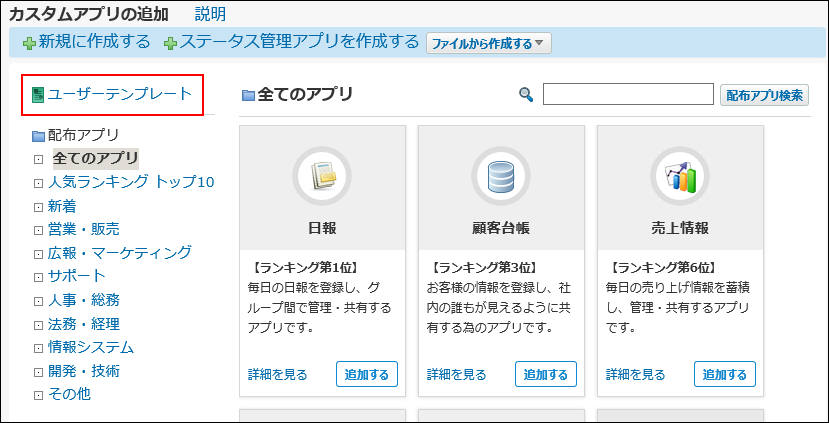The height and width of the screenshot is (423, 829).
Task: Select 人気ランキング トップ10 category
Action: click(131, 182)
